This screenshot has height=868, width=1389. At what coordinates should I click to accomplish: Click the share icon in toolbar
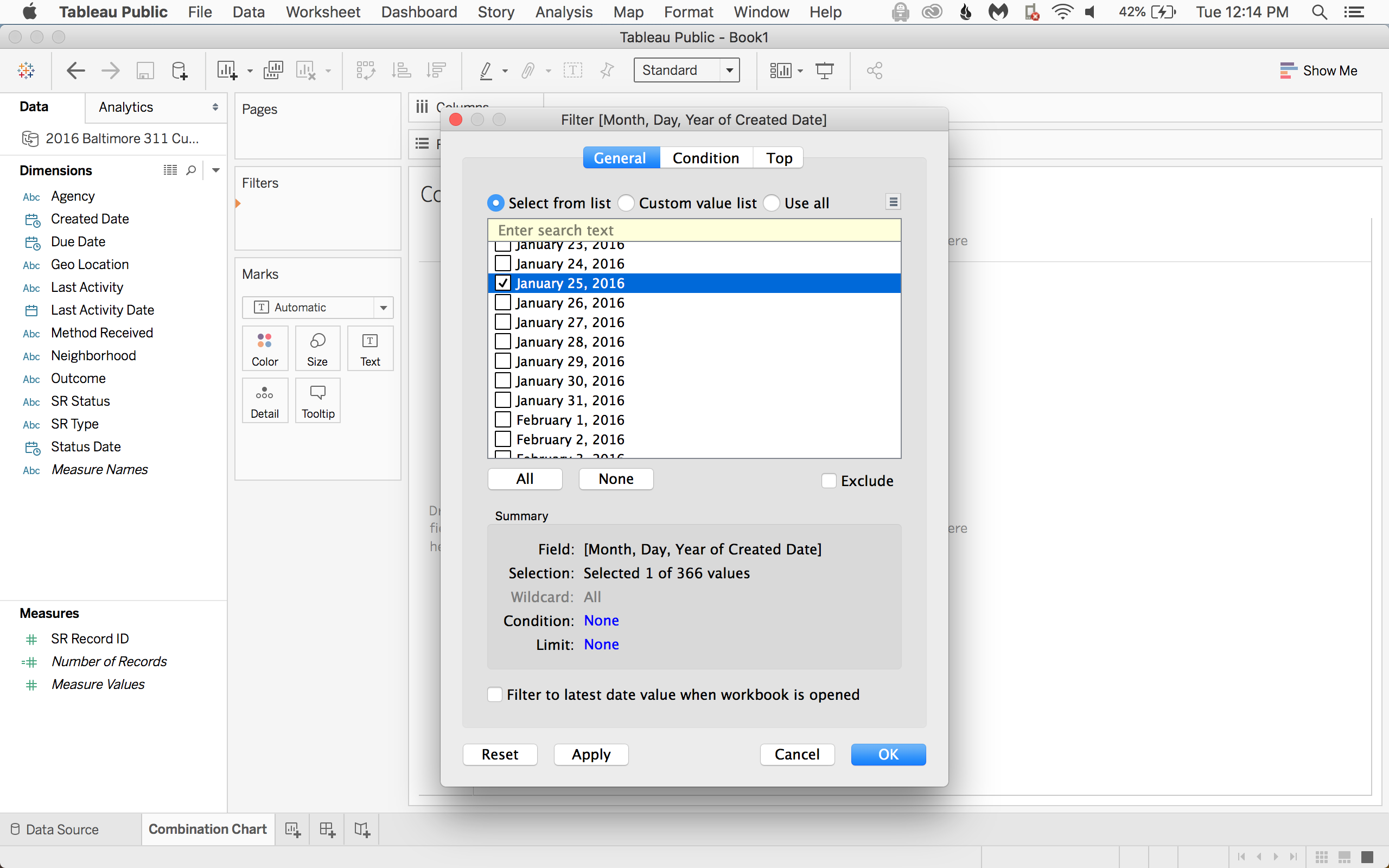[x=874, y=71]
